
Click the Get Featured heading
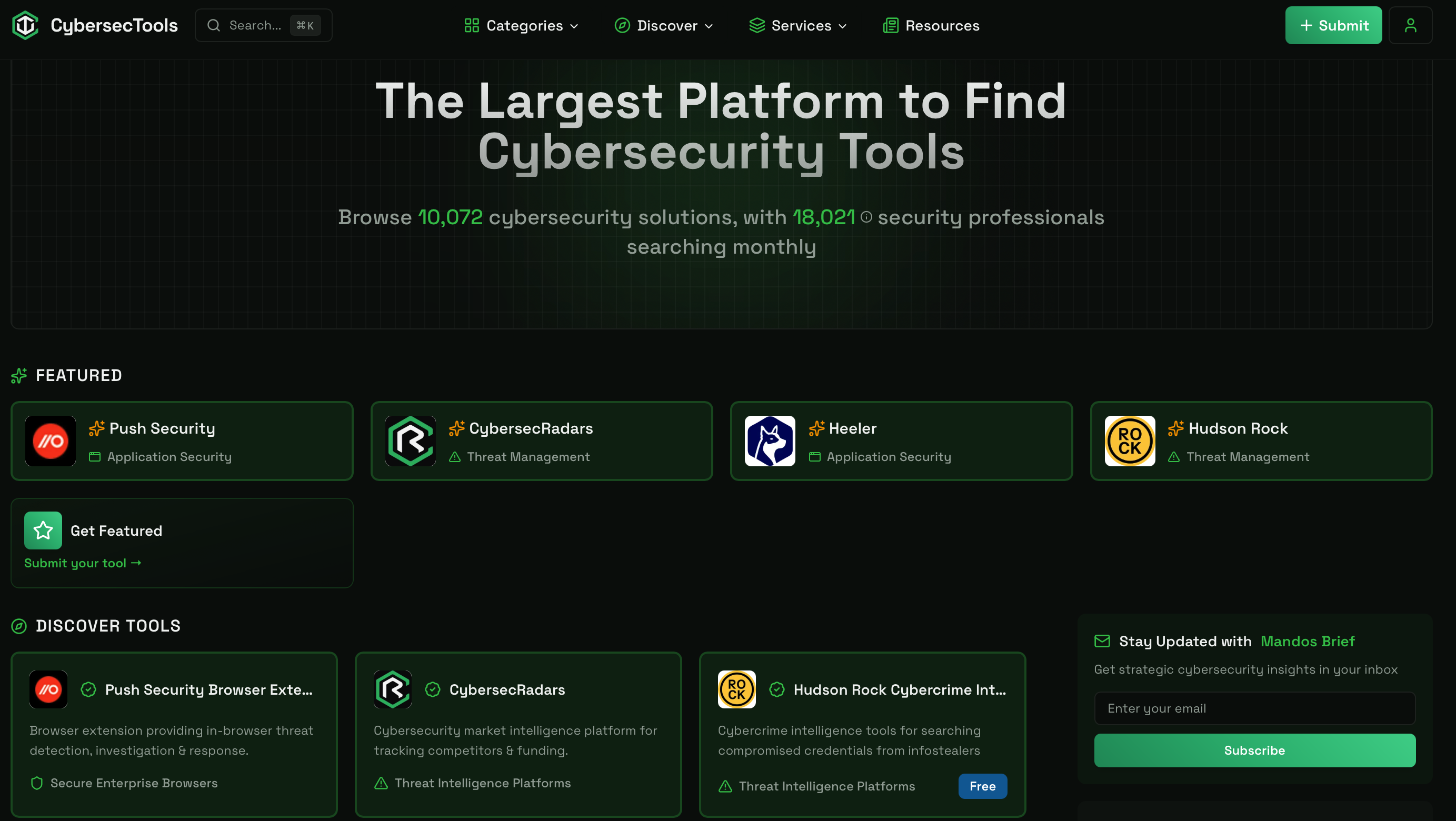coord(116,530)
